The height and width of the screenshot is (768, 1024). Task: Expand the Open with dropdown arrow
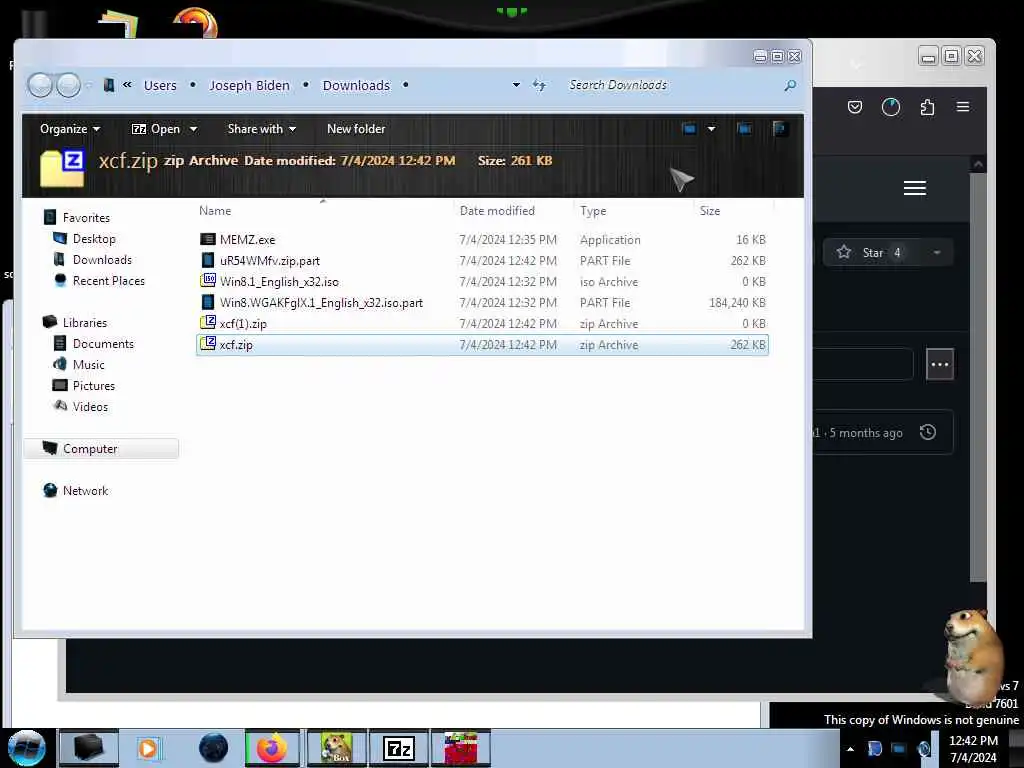(193, 129)
